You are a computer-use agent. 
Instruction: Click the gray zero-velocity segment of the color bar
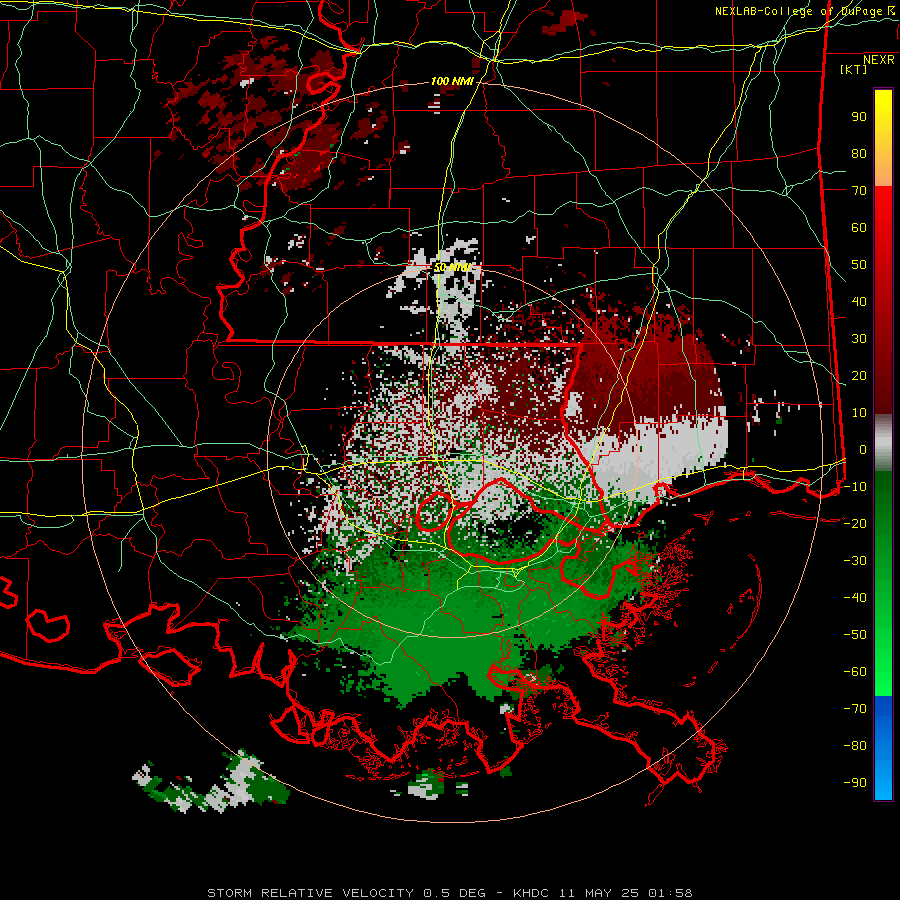tap(883, 443)
